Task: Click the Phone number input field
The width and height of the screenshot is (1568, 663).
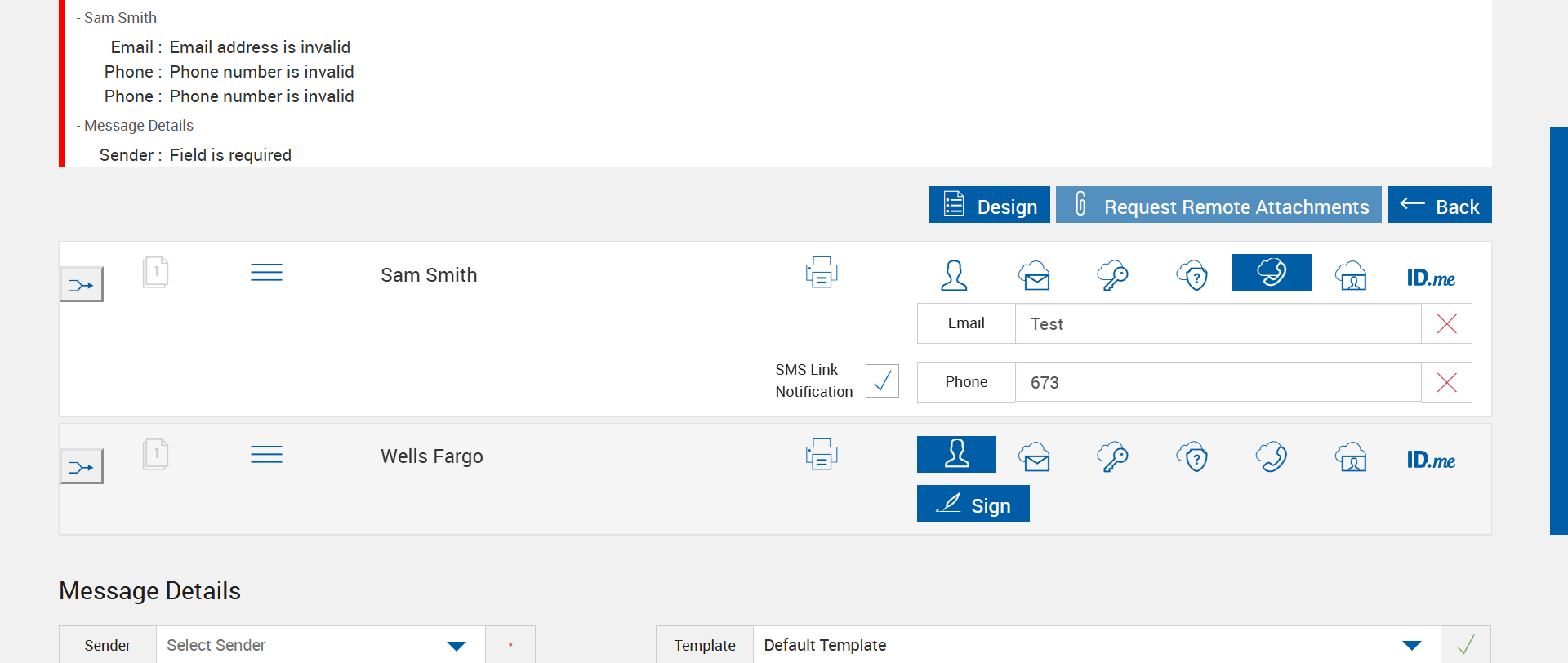Action: tap(1218, 382)
